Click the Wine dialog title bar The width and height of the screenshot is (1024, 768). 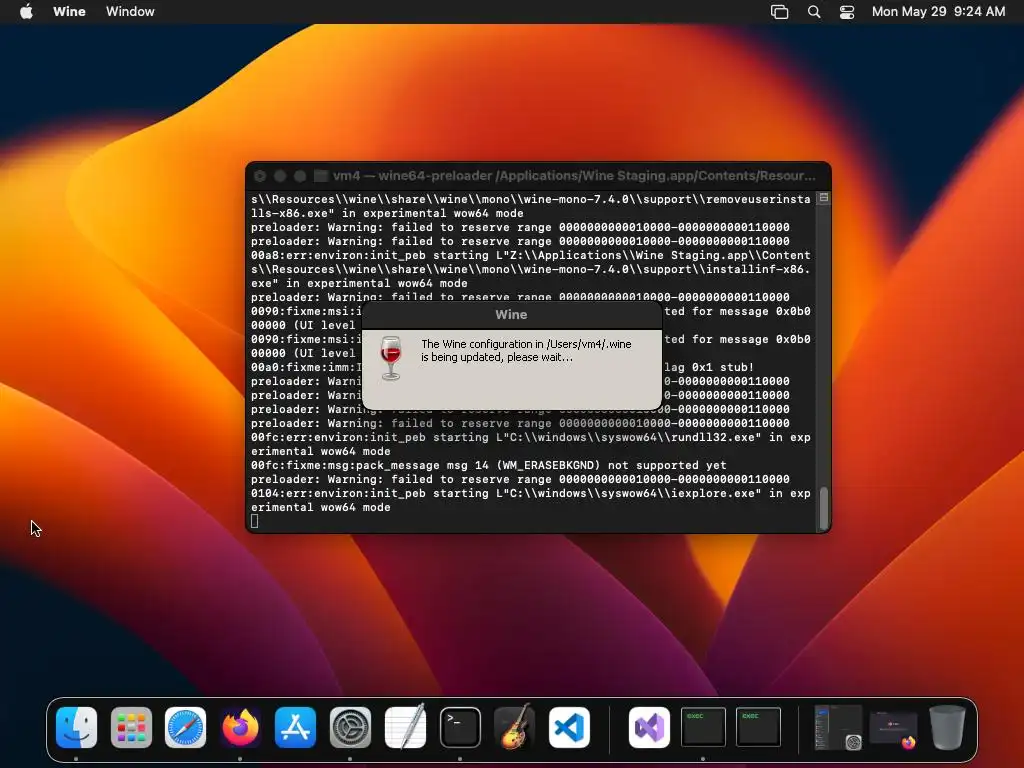click(511, 315)
